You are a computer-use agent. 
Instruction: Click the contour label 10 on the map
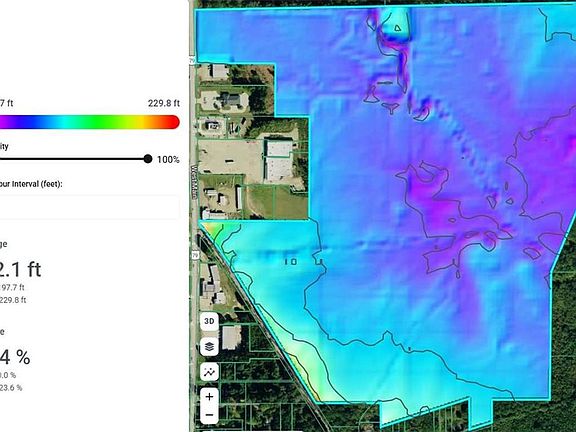291,262
